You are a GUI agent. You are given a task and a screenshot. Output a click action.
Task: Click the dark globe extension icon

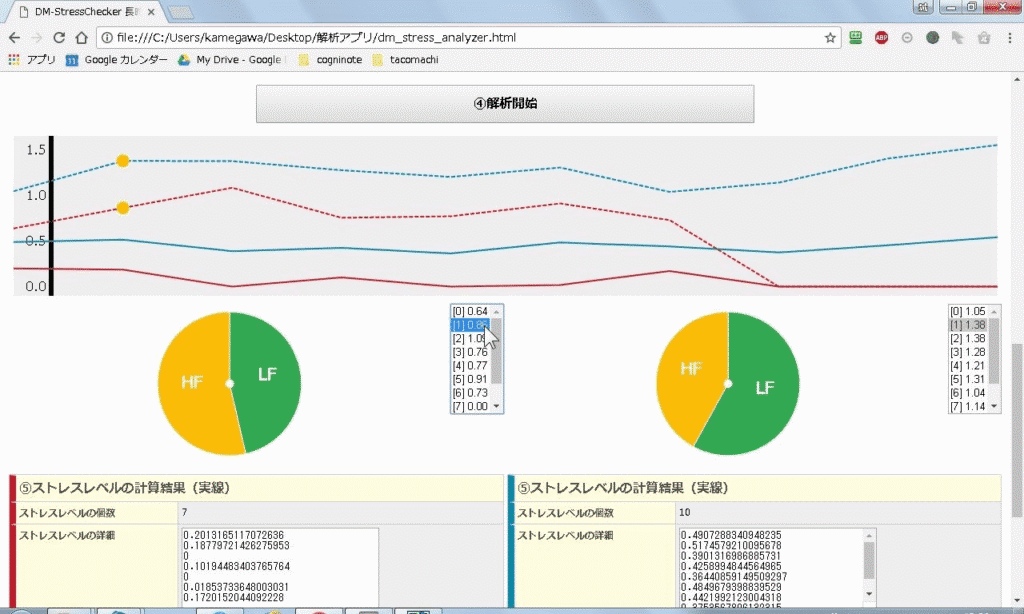click(930, 37)
